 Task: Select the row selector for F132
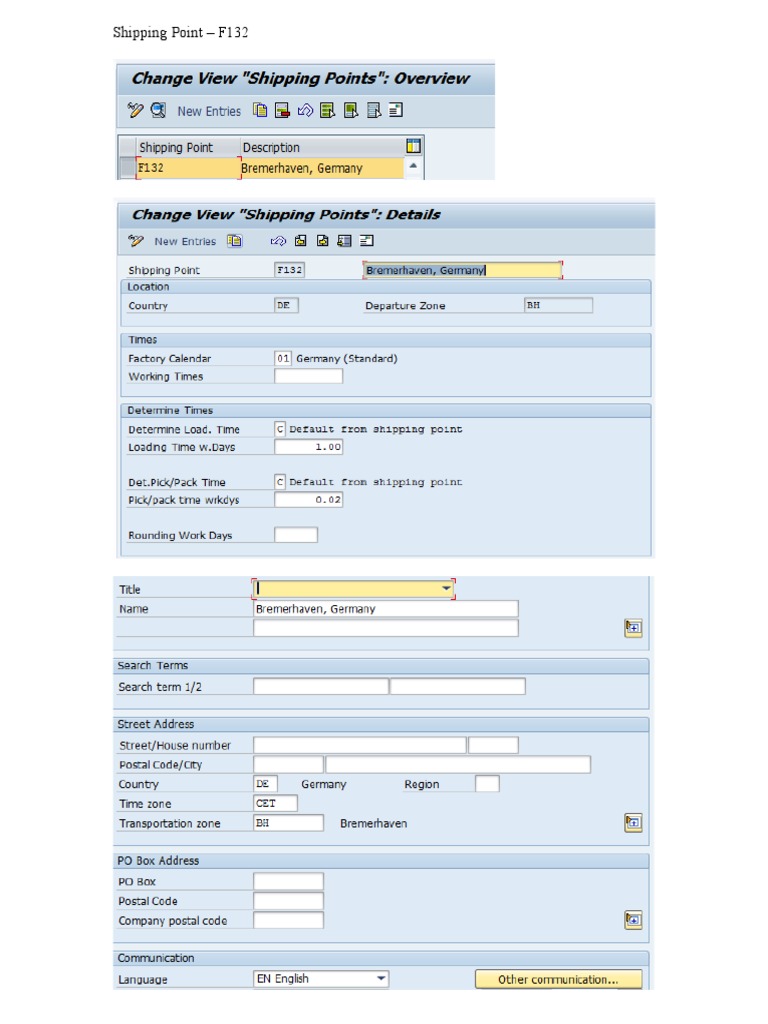127,168
